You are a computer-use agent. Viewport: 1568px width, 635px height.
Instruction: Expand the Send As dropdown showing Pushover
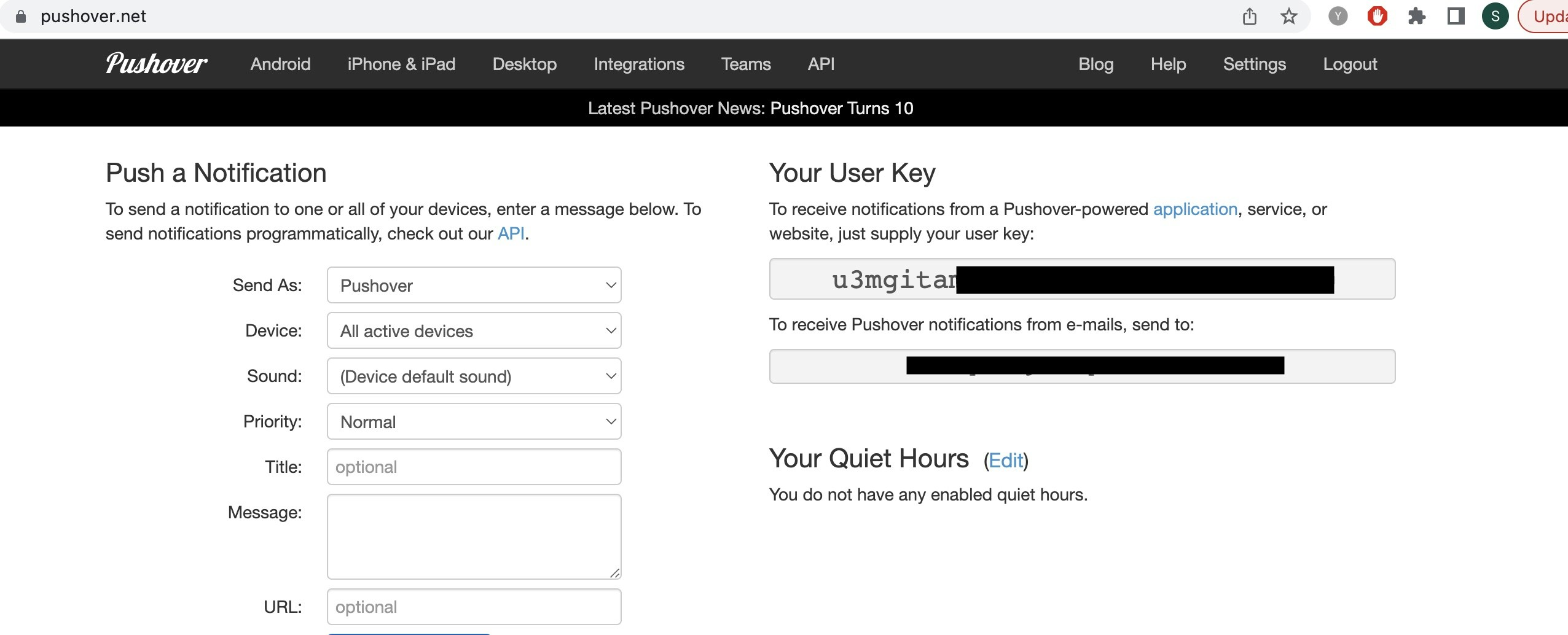coord(474,285)
